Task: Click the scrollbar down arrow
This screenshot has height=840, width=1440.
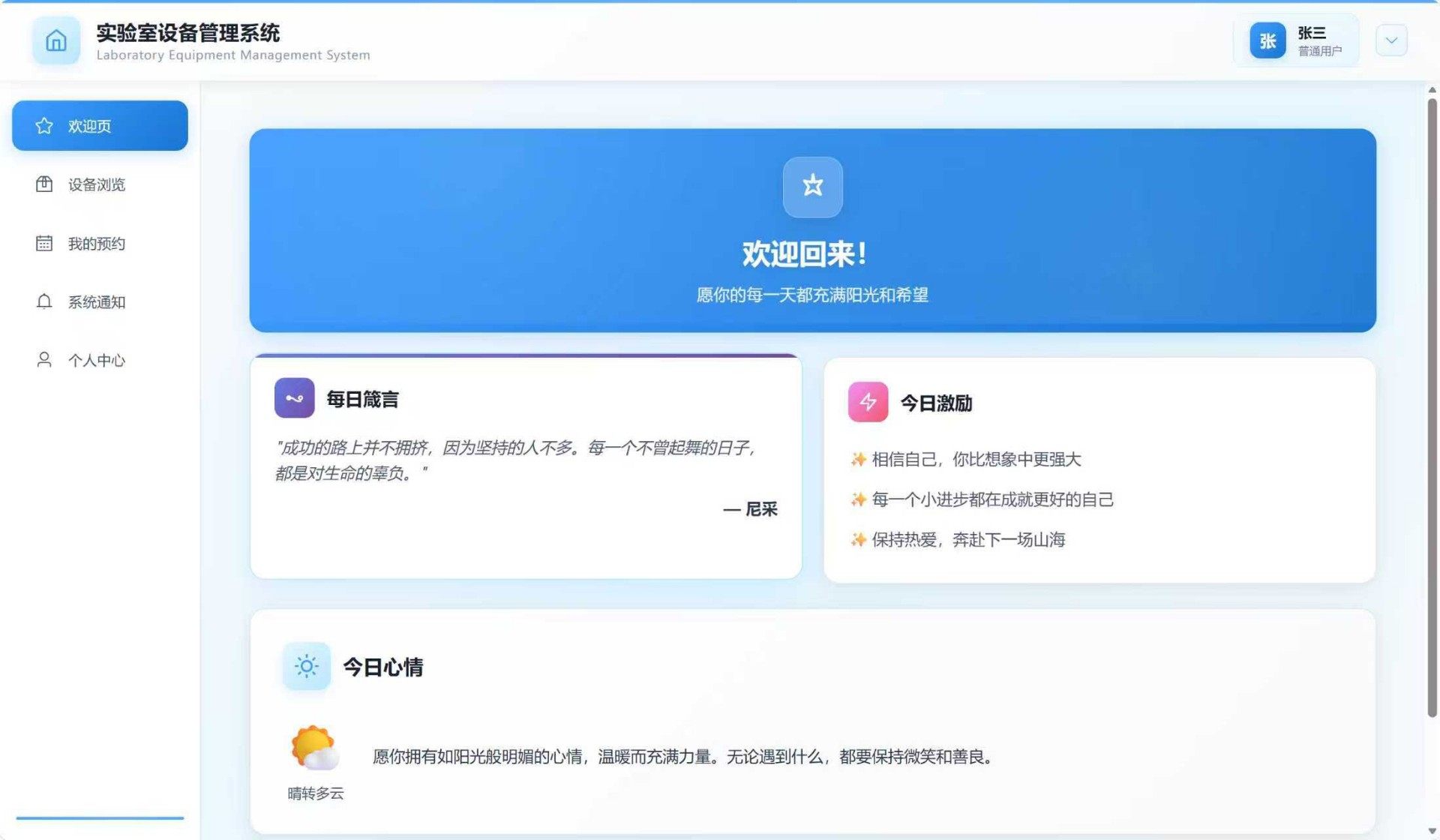Action: point(1432,831)
